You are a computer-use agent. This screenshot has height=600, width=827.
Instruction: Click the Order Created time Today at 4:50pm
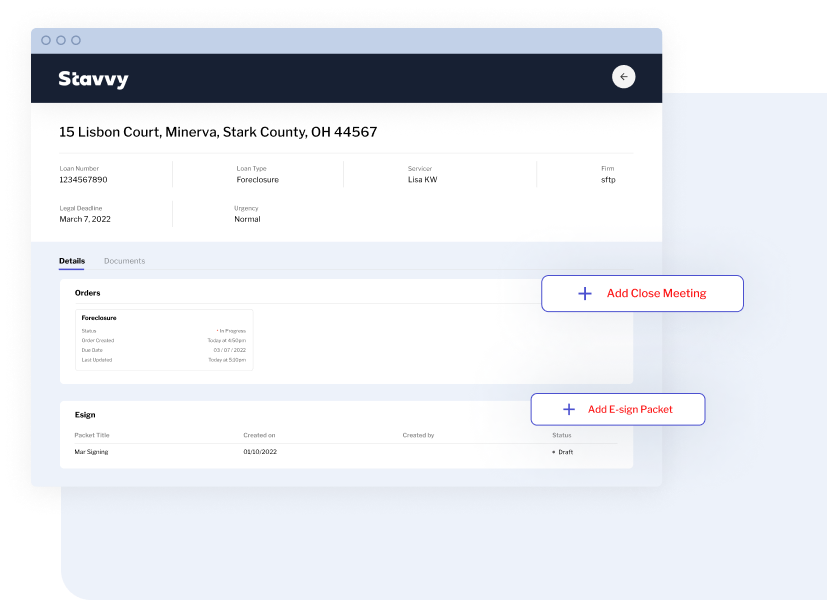[227, 341]
